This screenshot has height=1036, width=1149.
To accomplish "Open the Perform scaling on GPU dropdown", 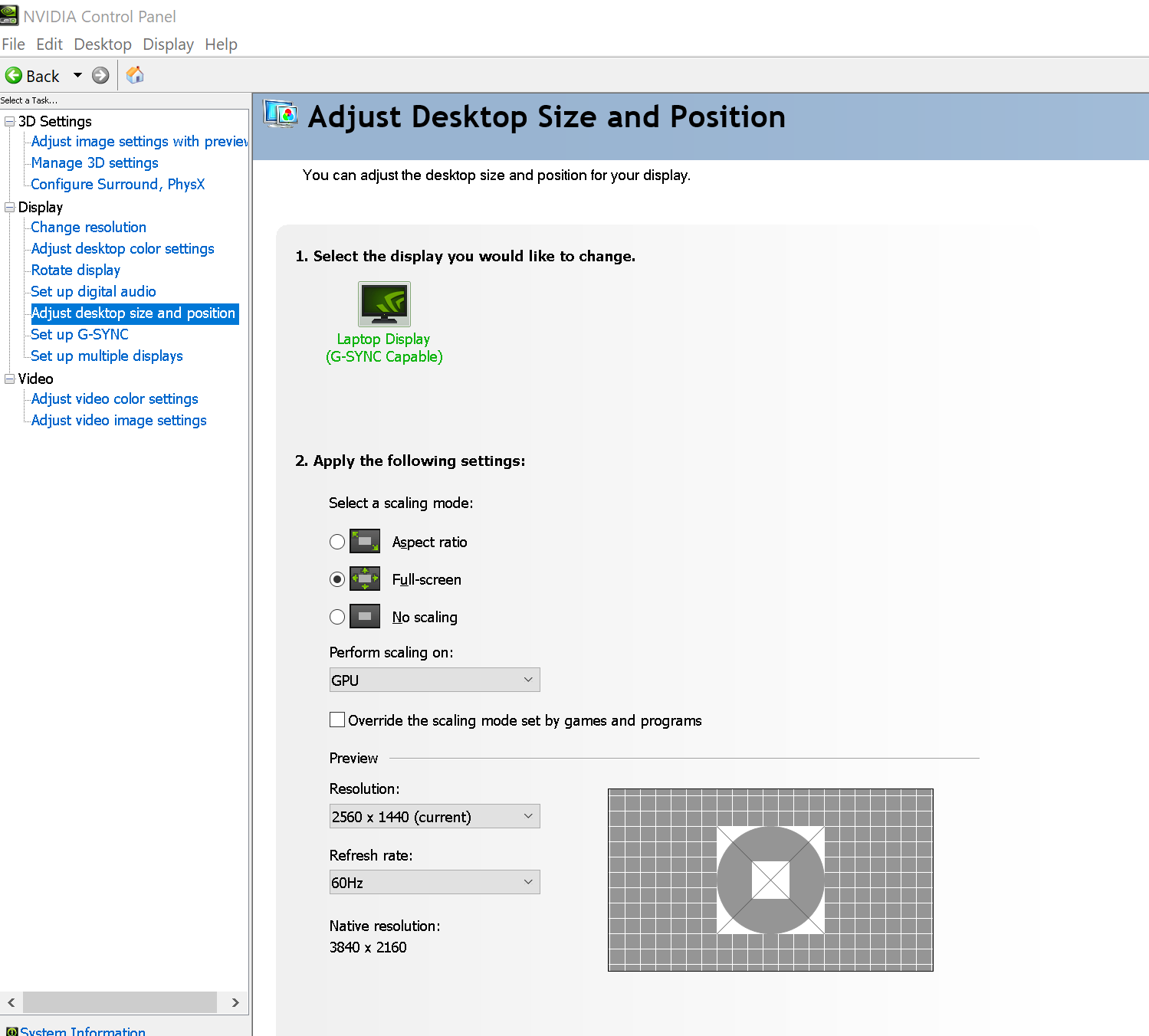I will (x=435, y=680).
